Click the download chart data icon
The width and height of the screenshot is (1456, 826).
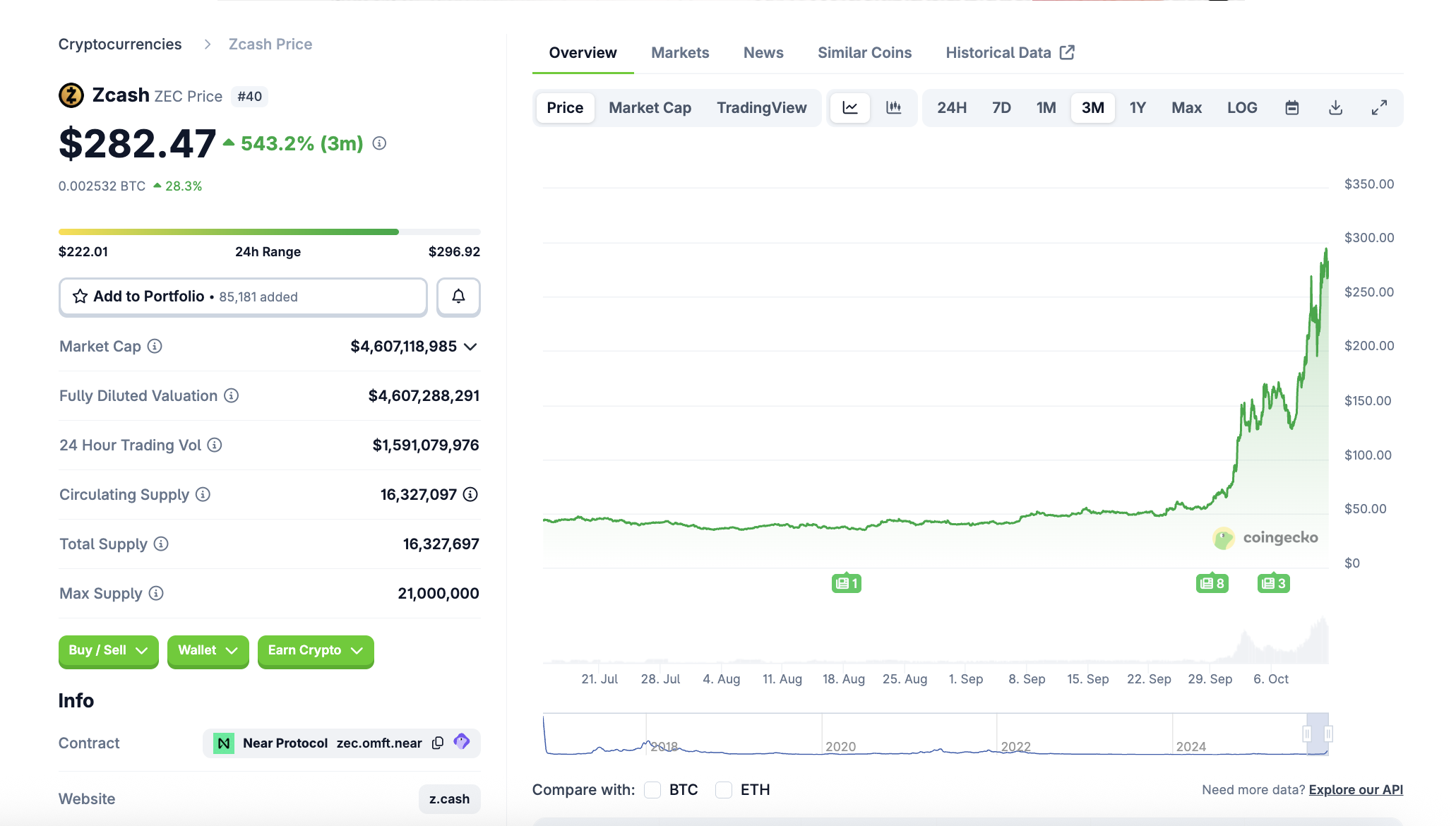[x=1335, y=108]
